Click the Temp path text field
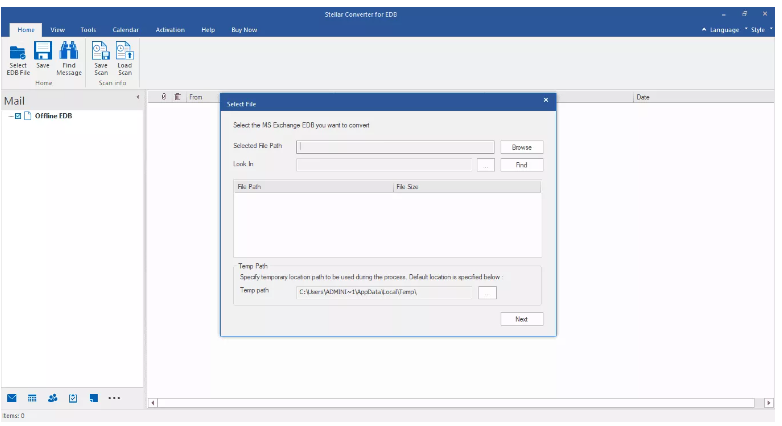 [384, 292]
